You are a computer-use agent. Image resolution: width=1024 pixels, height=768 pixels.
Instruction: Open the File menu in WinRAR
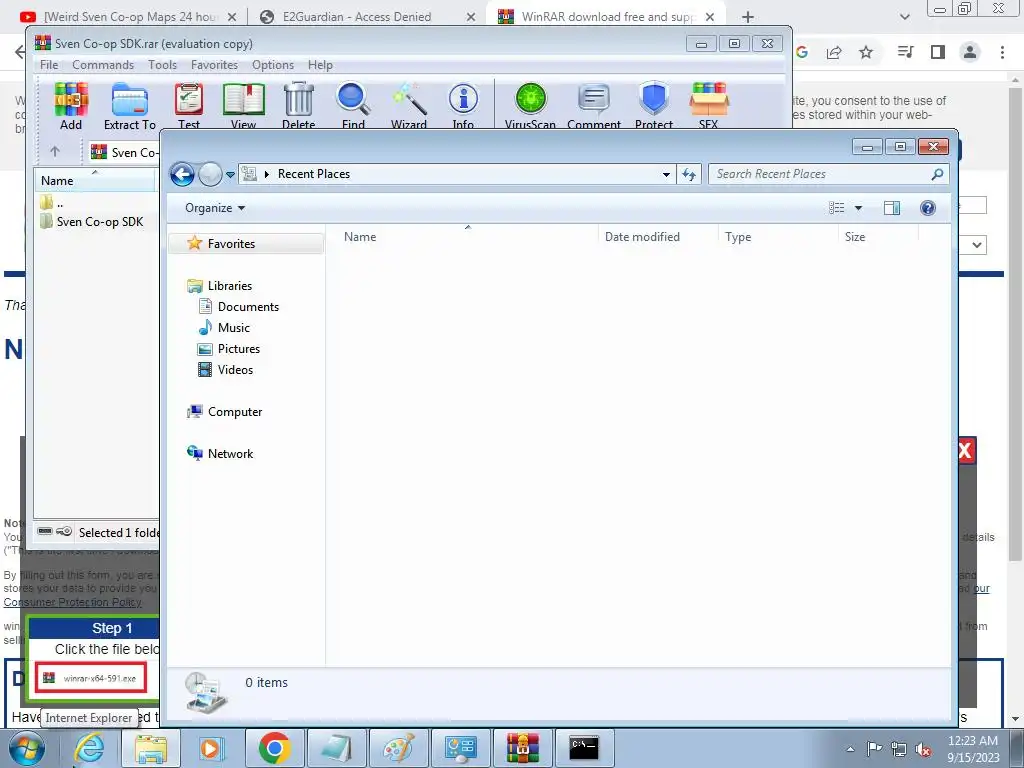[49, 65]
